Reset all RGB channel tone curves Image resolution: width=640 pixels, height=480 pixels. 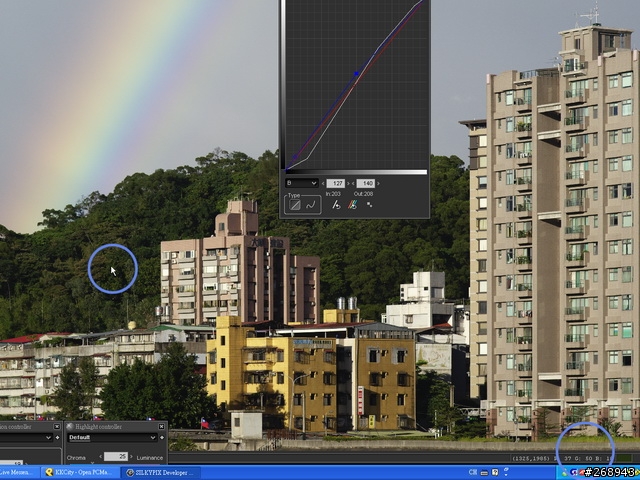coord(352,204)
